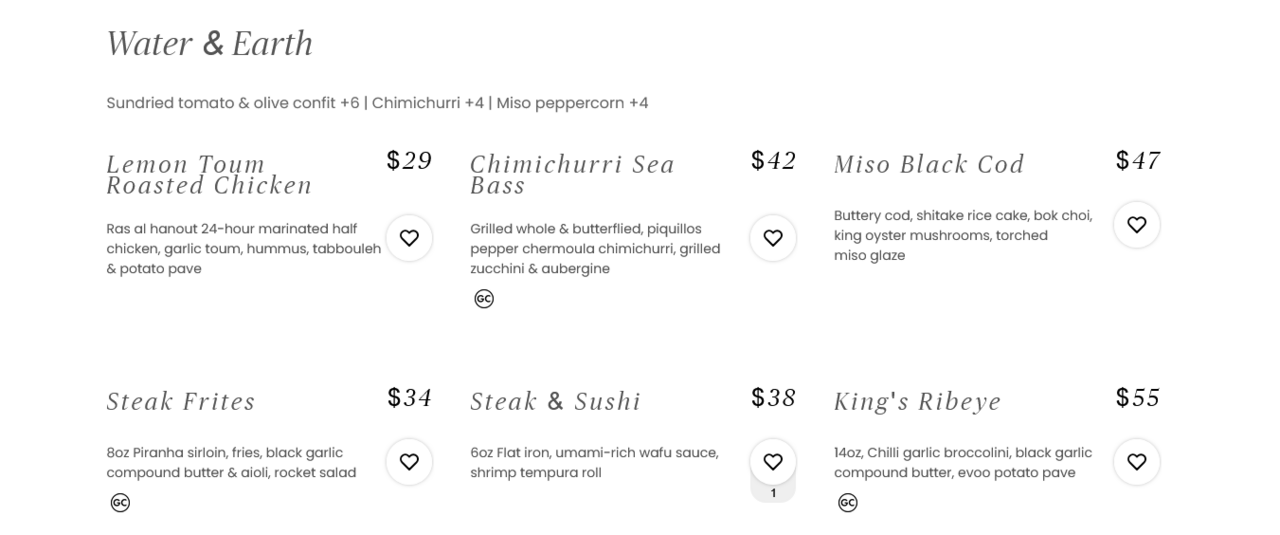
Task: Click GC badge under King's Ribeye
Action: 848,503
